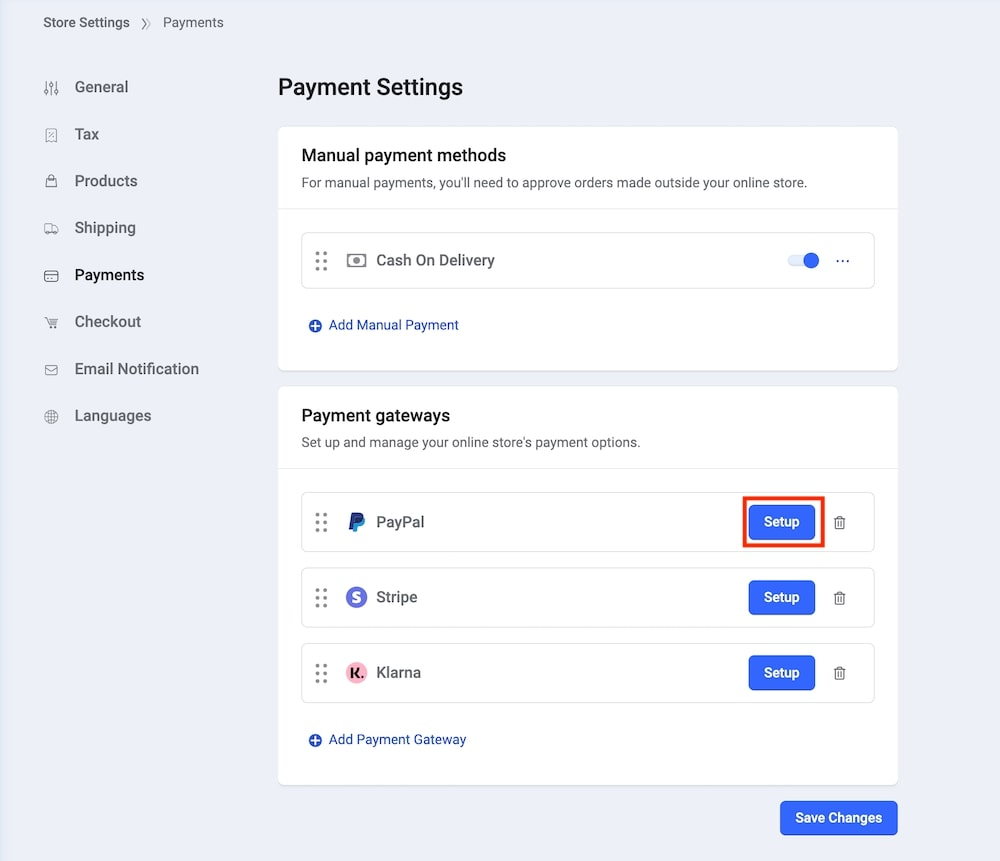Set up the PayPal gateway
Screen dimensions: 1000x861
coord(782,522)
